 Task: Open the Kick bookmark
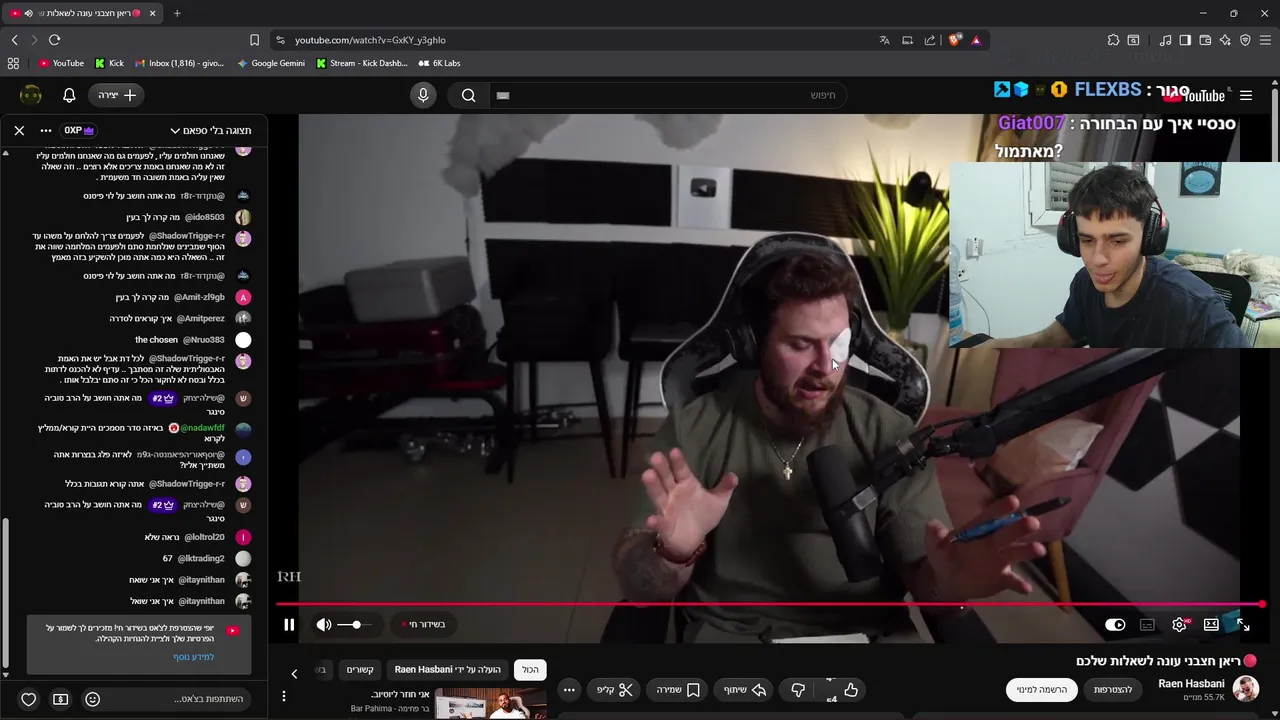coord(109,63)
